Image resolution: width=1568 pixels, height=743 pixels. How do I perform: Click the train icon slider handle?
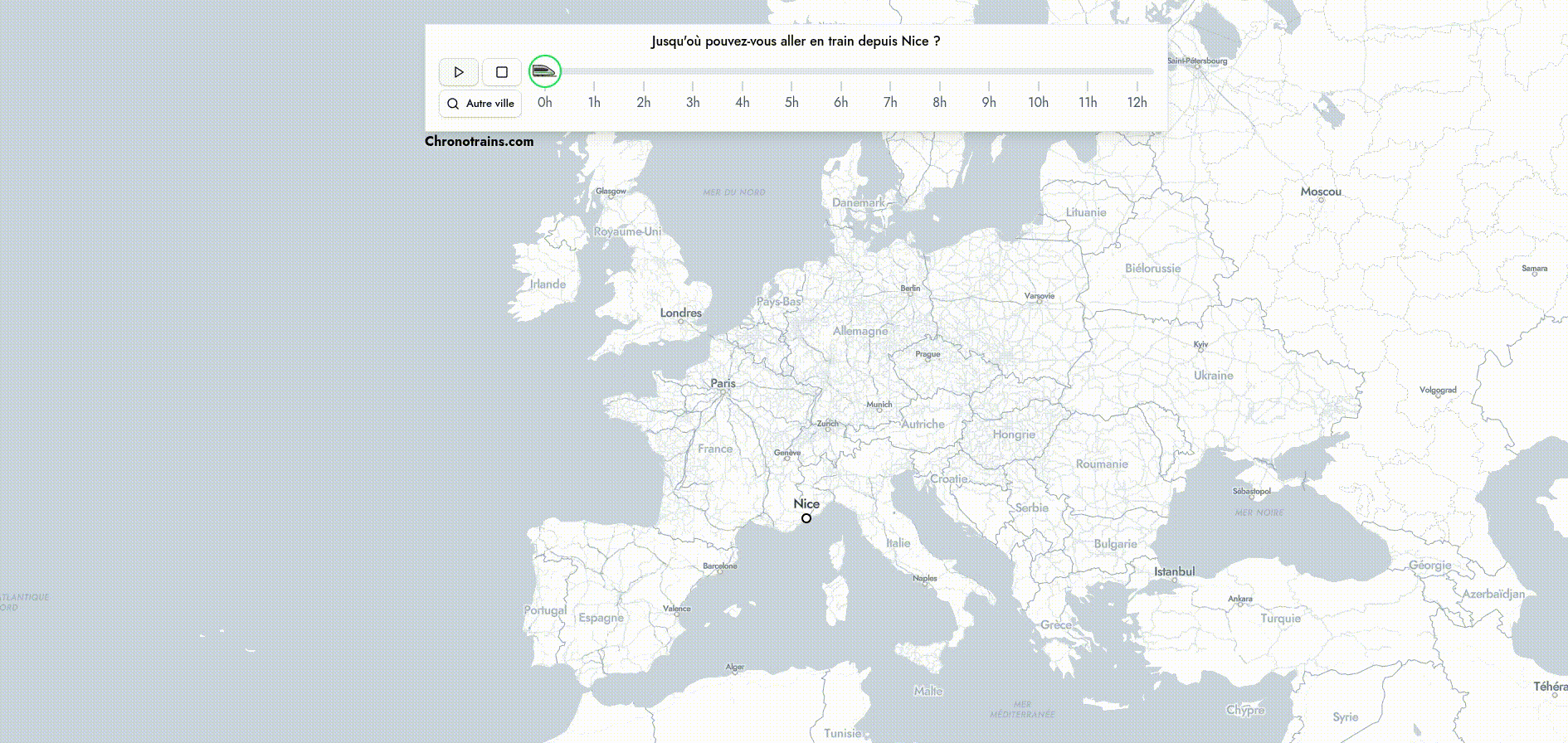[545, 71]
